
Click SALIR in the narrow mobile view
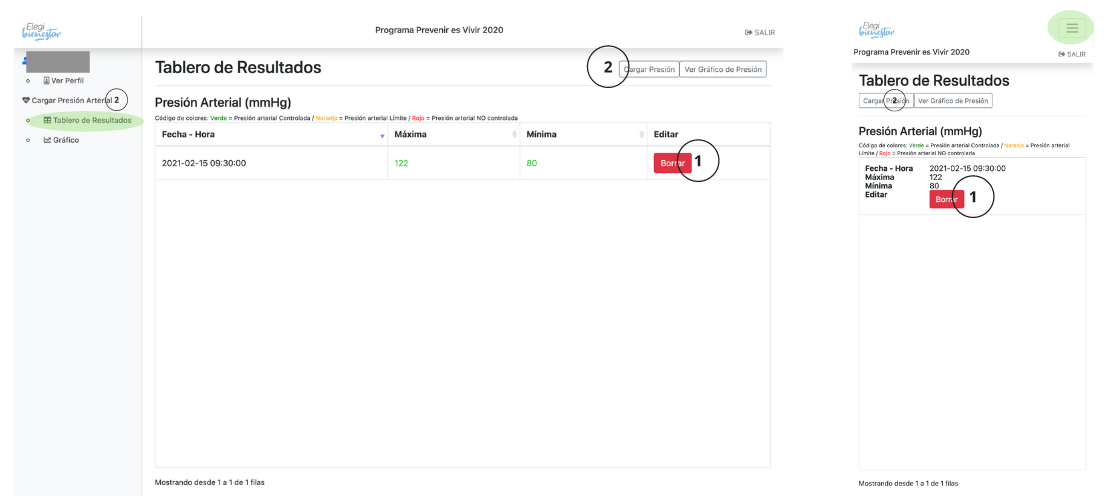click(1071, 54)
